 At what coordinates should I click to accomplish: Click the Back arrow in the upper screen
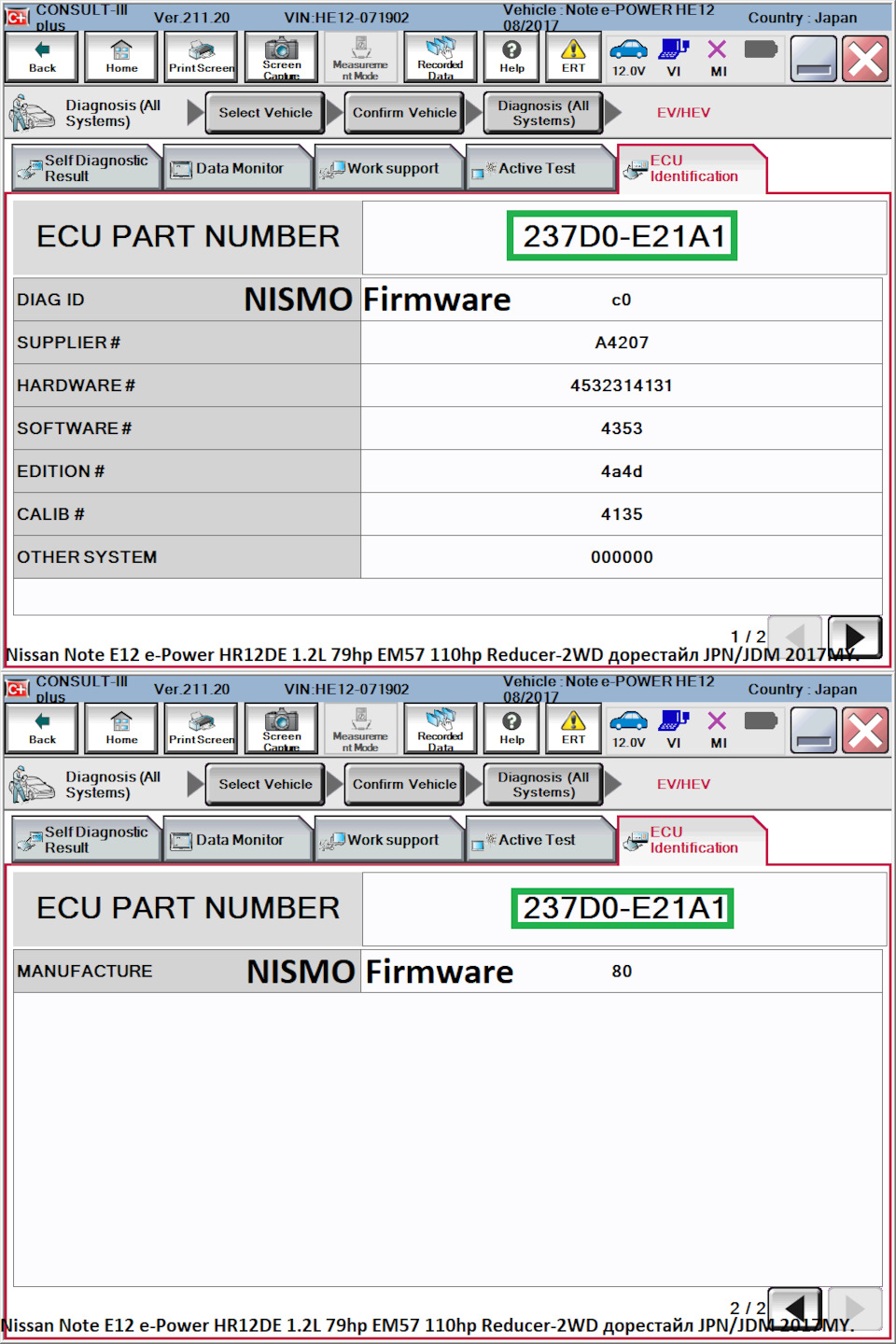(42, 57)
